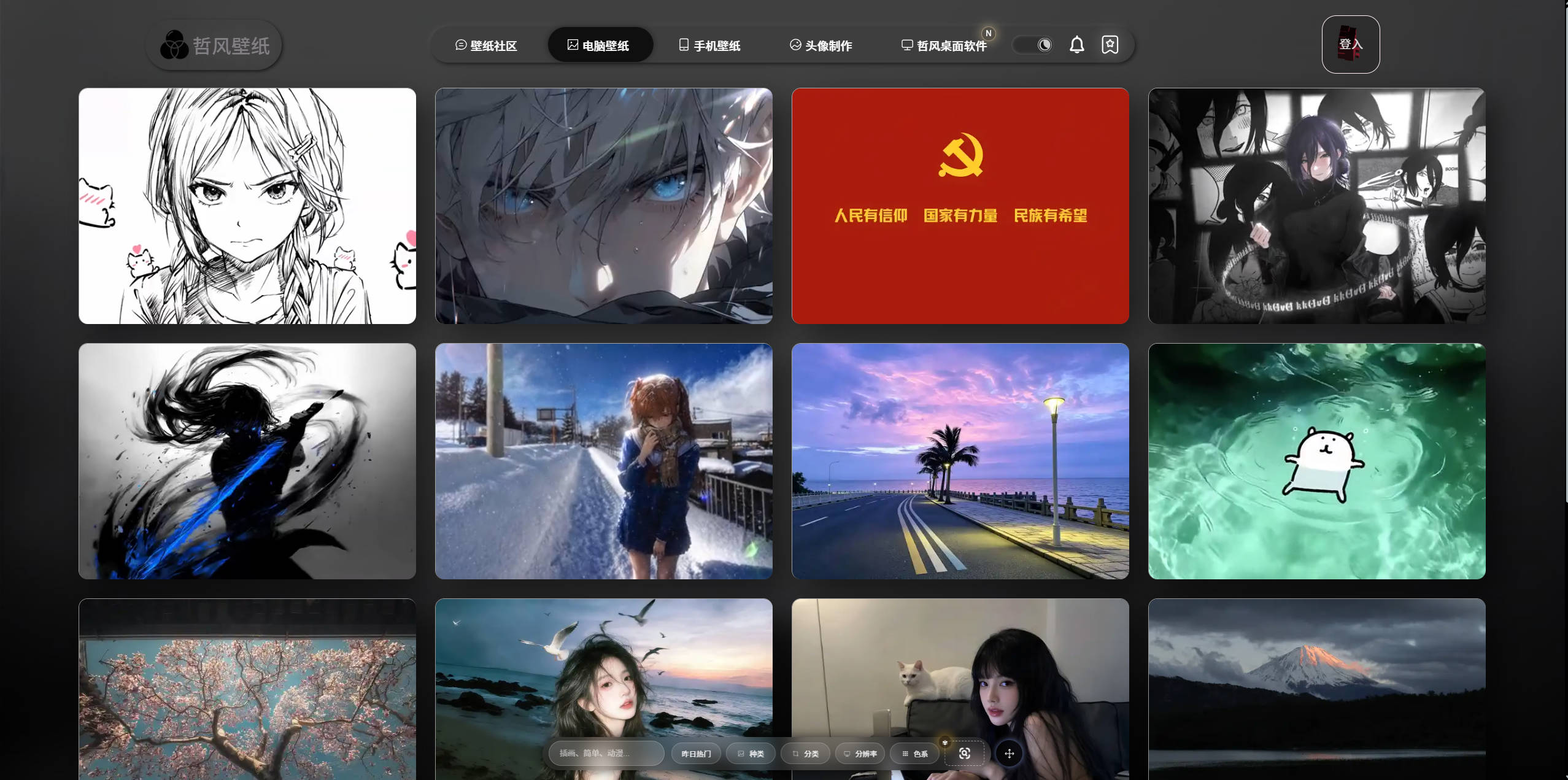
Task: Focus the 插画、简单、动漫 search field
Action: pos(606,753)
